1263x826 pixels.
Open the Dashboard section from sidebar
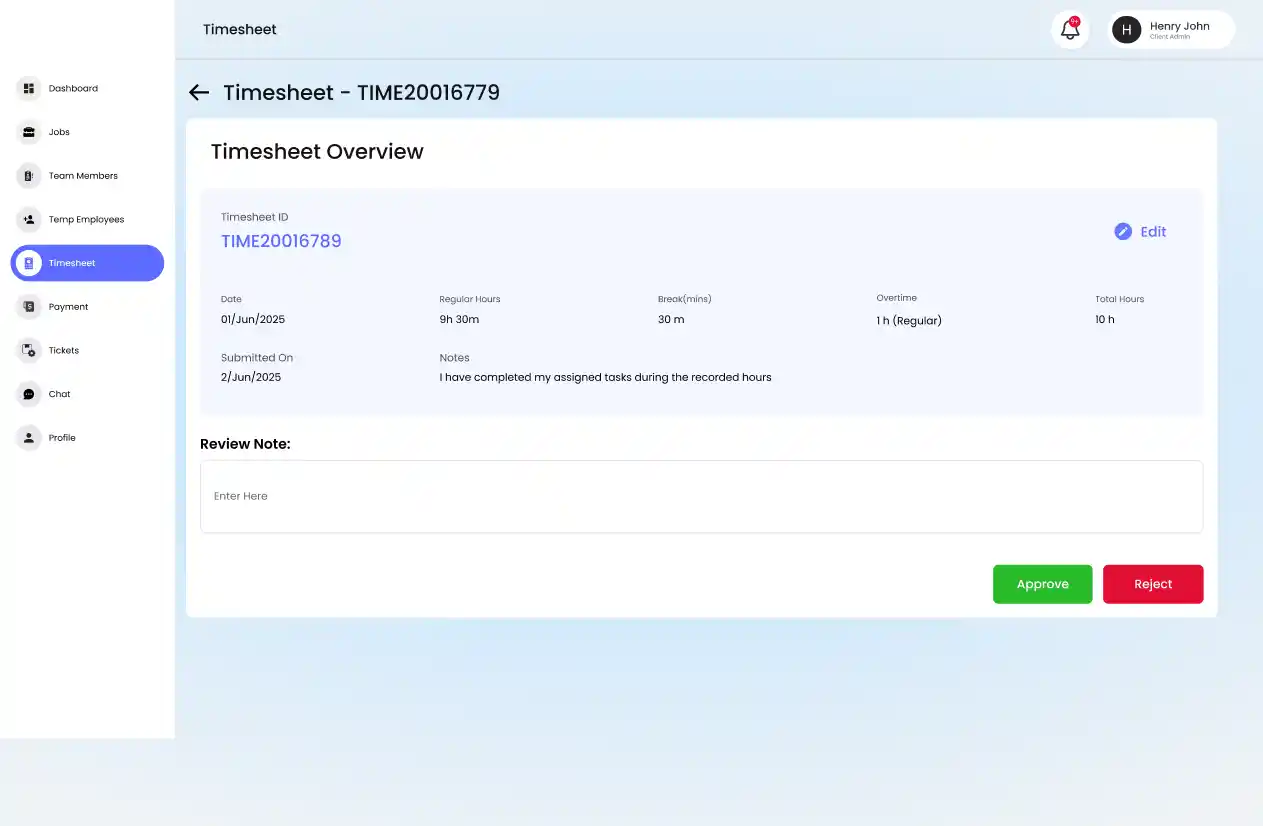coord(73,88)
